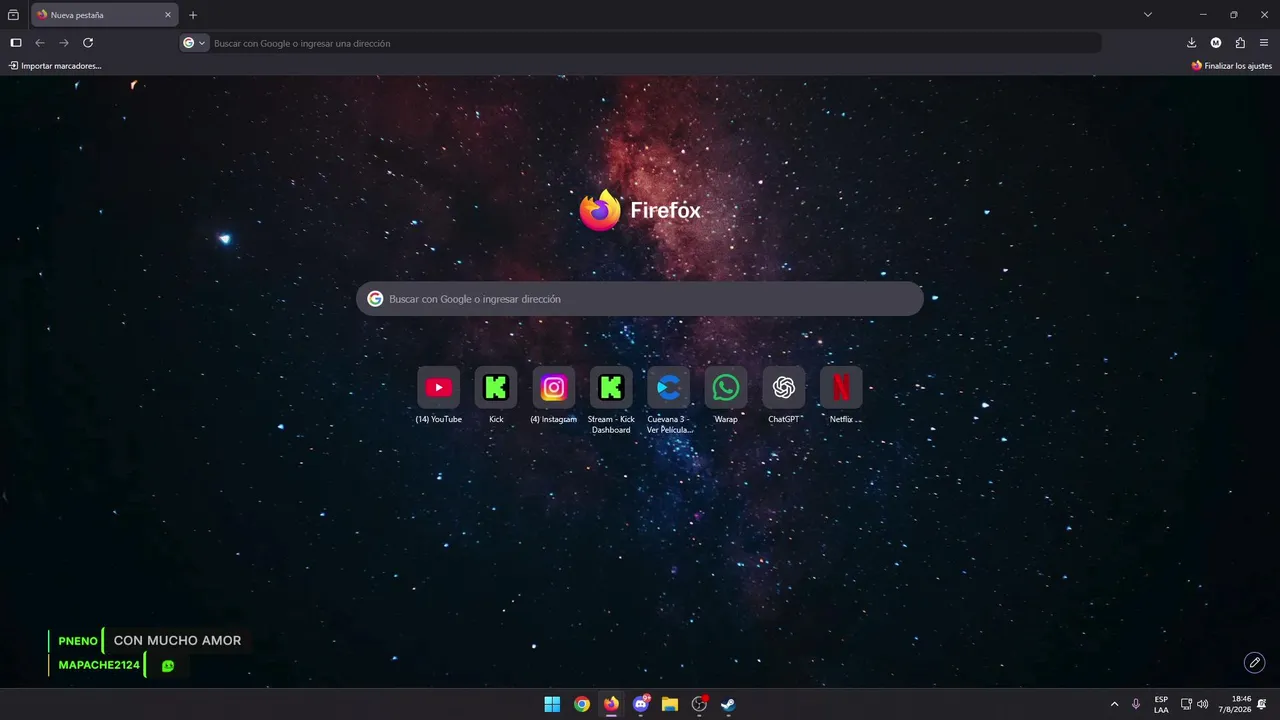Click the Firefox icon in the taskbar
1280x720 pixels.
(611, 704)
